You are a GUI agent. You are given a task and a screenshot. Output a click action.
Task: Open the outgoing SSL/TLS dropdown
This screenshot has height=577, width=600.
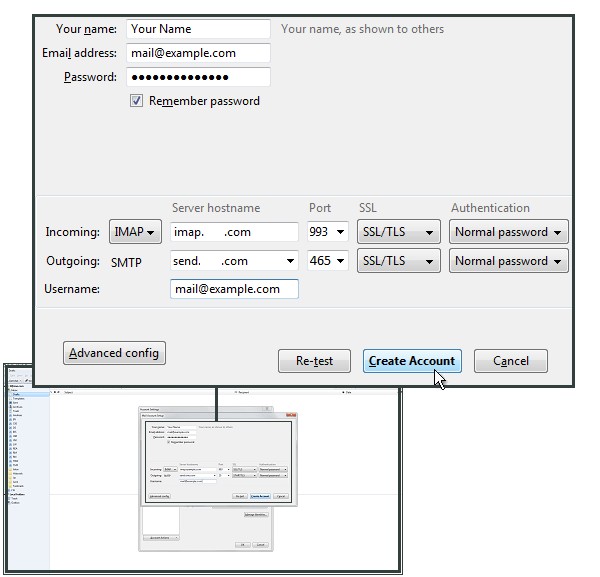pyautogui.click(x=398, y=261)
